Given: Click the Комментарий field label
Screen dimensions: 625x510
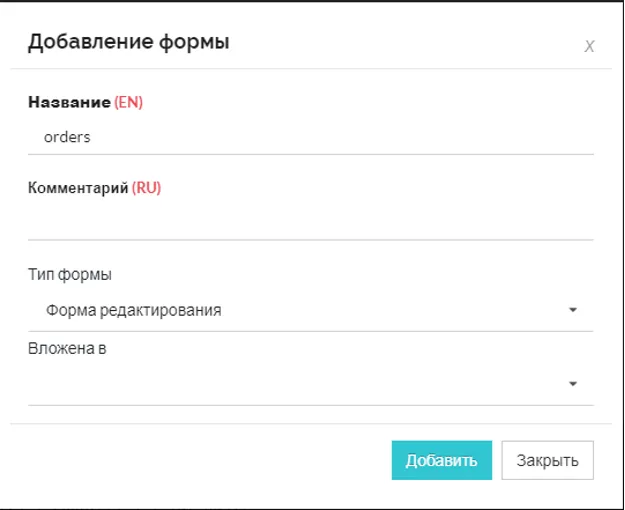Looking at the screenshot, I should (79, 188).
